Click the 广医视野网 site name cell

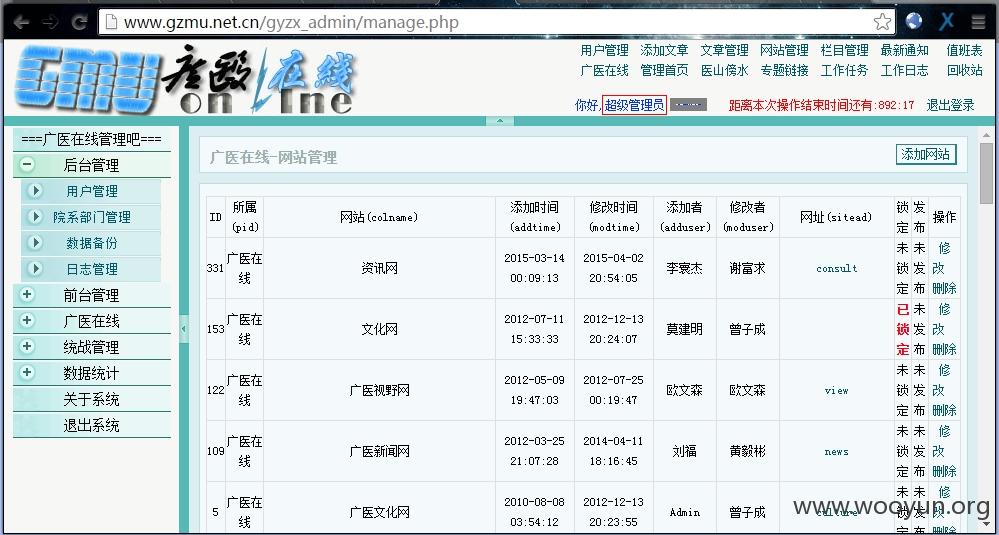click(379, 391)
